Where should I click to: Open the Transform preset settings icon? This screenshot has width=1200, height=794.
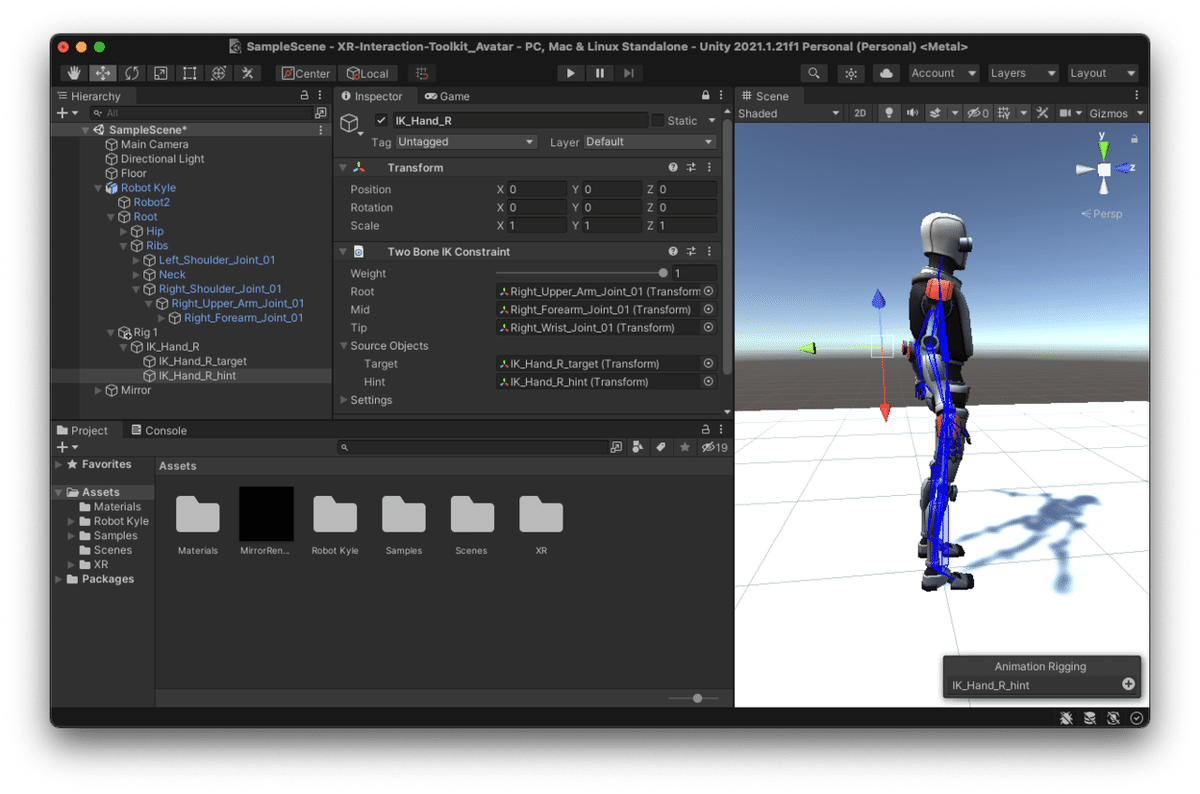coord(691,168)
